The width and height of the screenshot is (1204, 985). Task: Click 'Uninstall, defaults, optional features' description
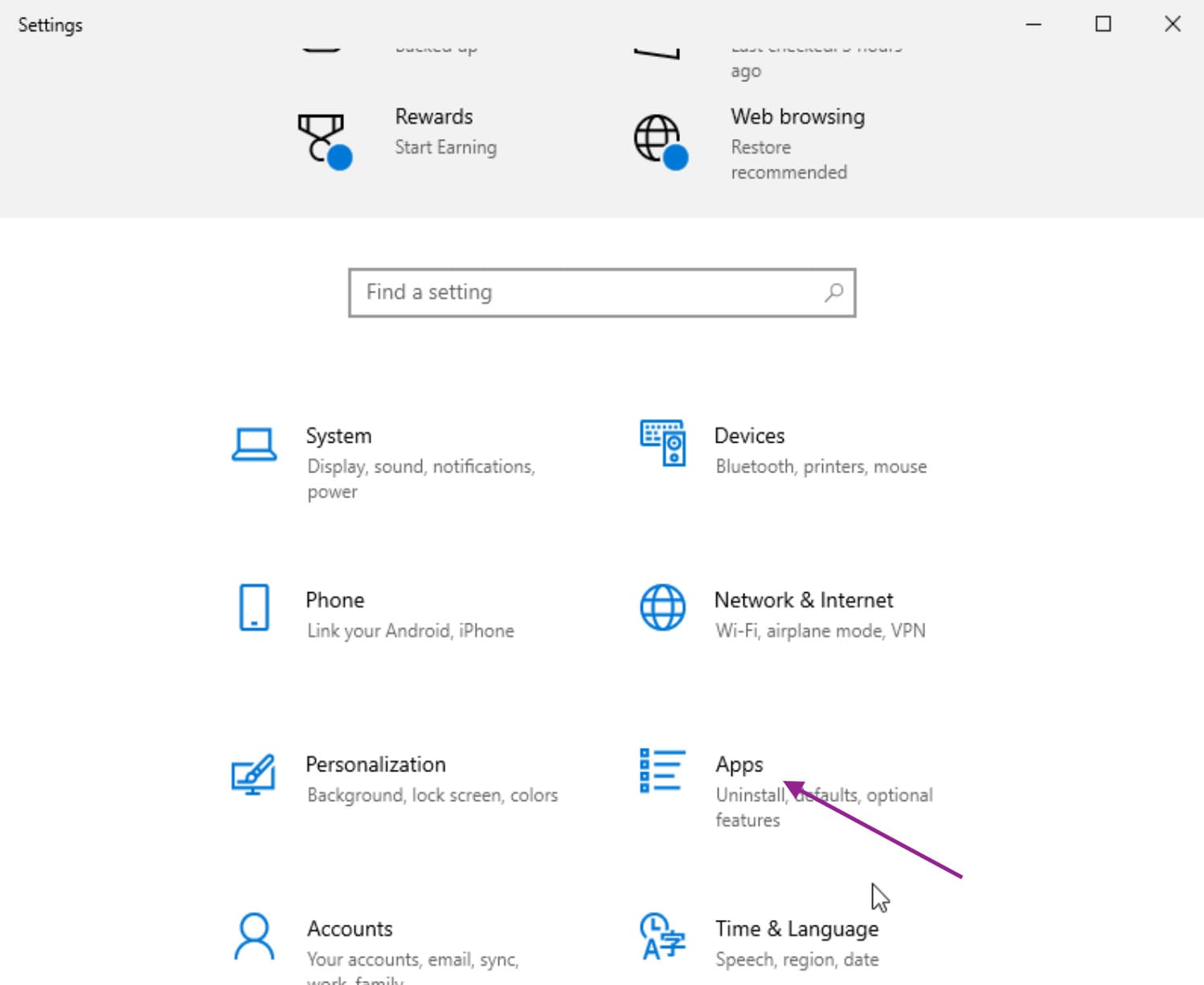click(x=824, y=807)
